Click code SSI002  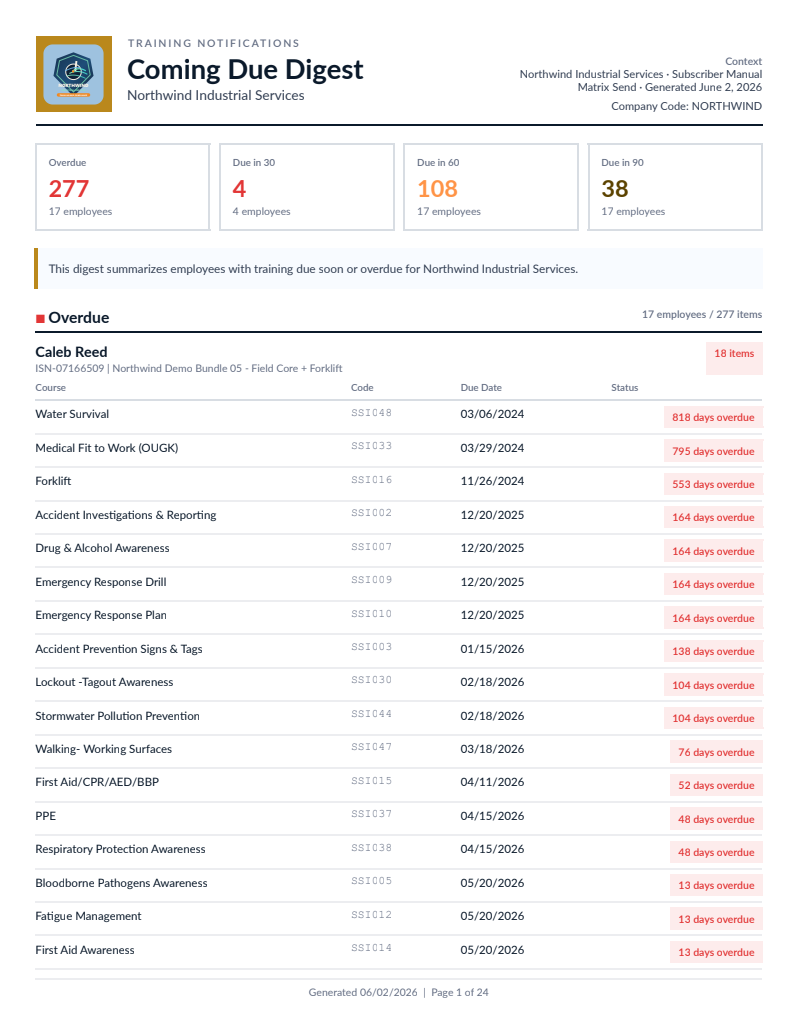pos(371,513)
